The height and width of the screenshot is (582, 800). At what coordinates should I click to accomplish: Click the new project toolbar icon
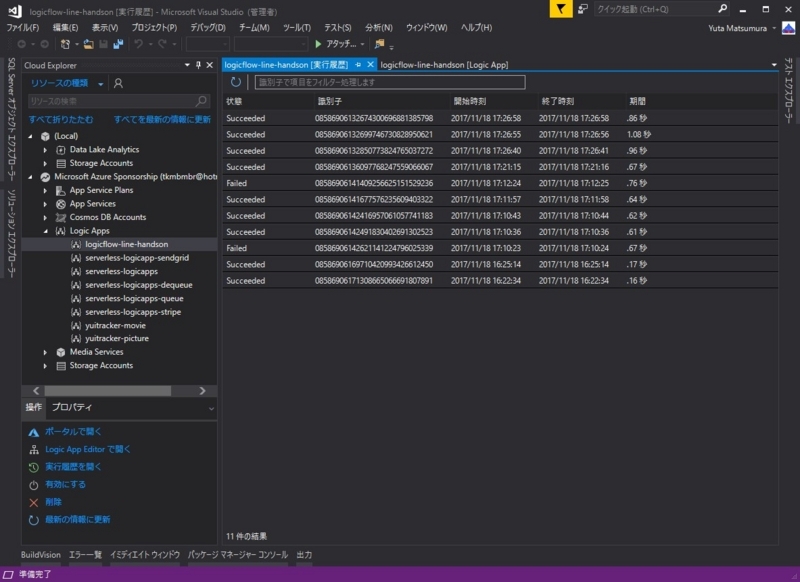[65, 44]
